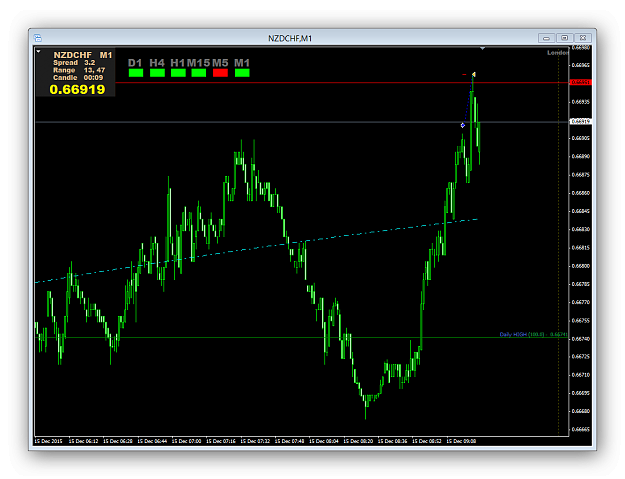The image size is (625, 479).
Task: Click the 0.66800 price axis label
Action: pos(581,266)
